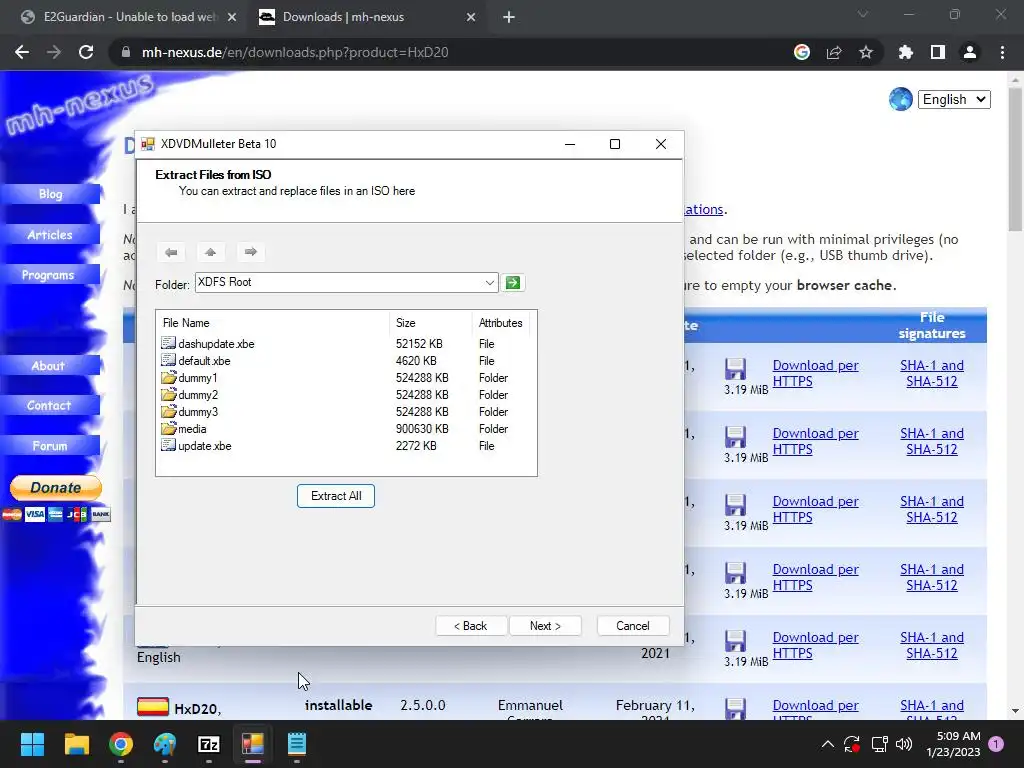This screenshot has width=1024, height=768.
Task: Open Chrome profile icon
Action: coord(970,52)
